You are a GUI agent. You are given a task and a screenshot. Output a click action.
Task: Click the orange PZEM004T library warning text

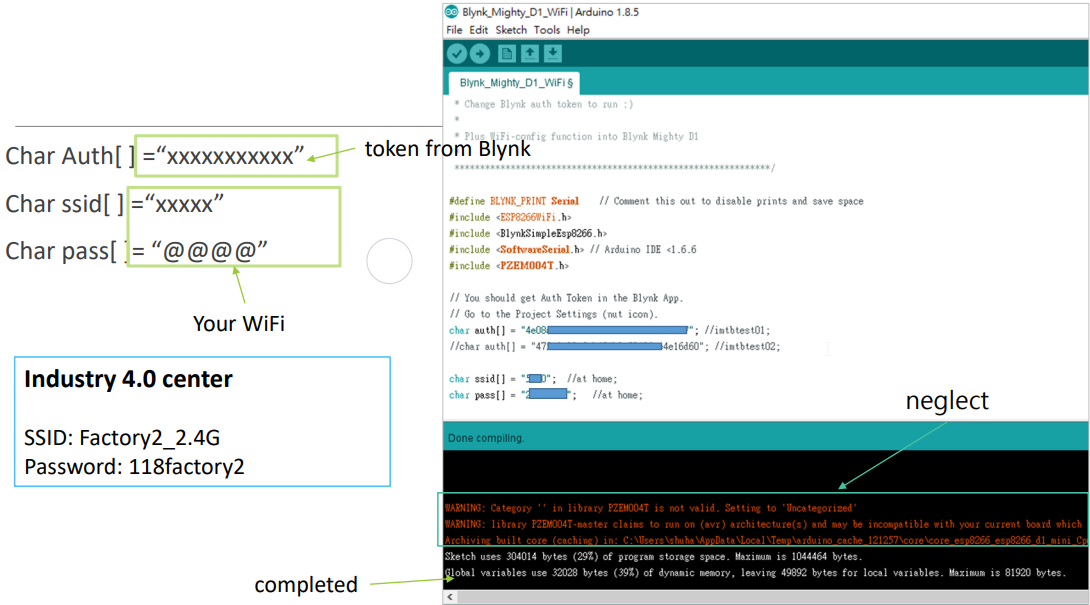[x=650, y=508]
